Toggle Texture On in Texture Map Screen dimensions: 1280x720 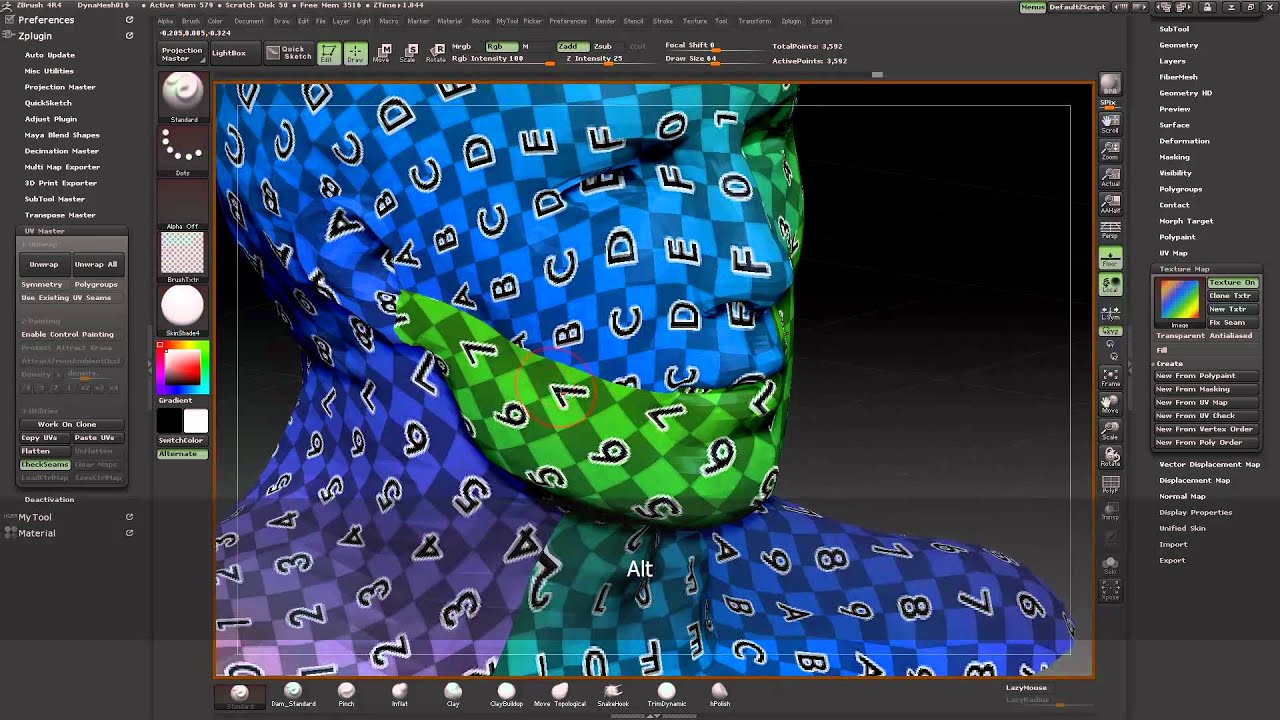(1232, 283)
